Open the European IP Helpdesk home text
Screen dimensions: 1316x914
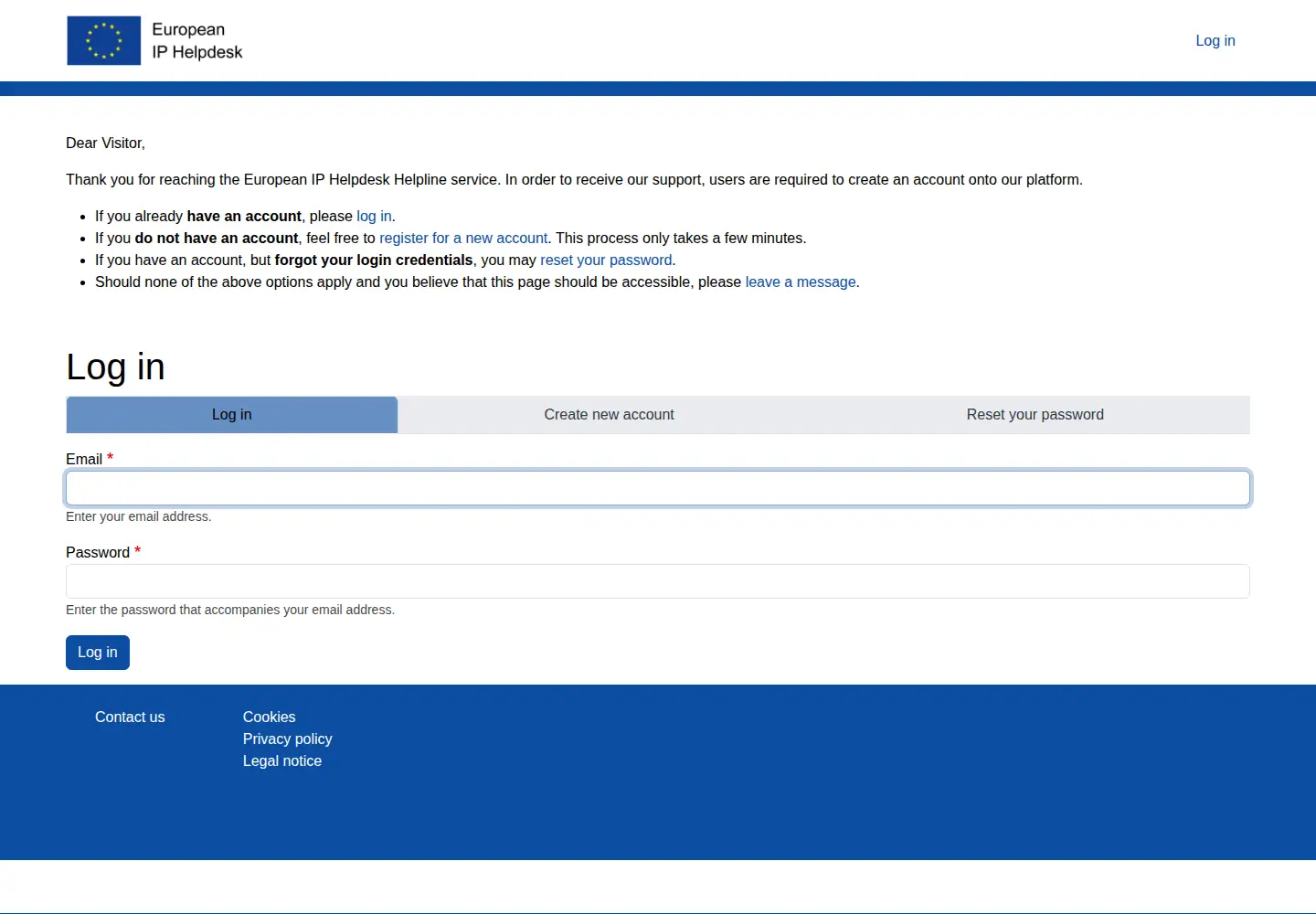click(196, 41)
